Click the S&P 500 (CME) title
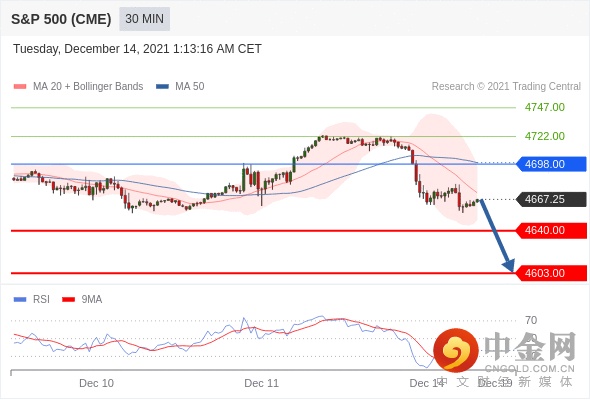 61,19
